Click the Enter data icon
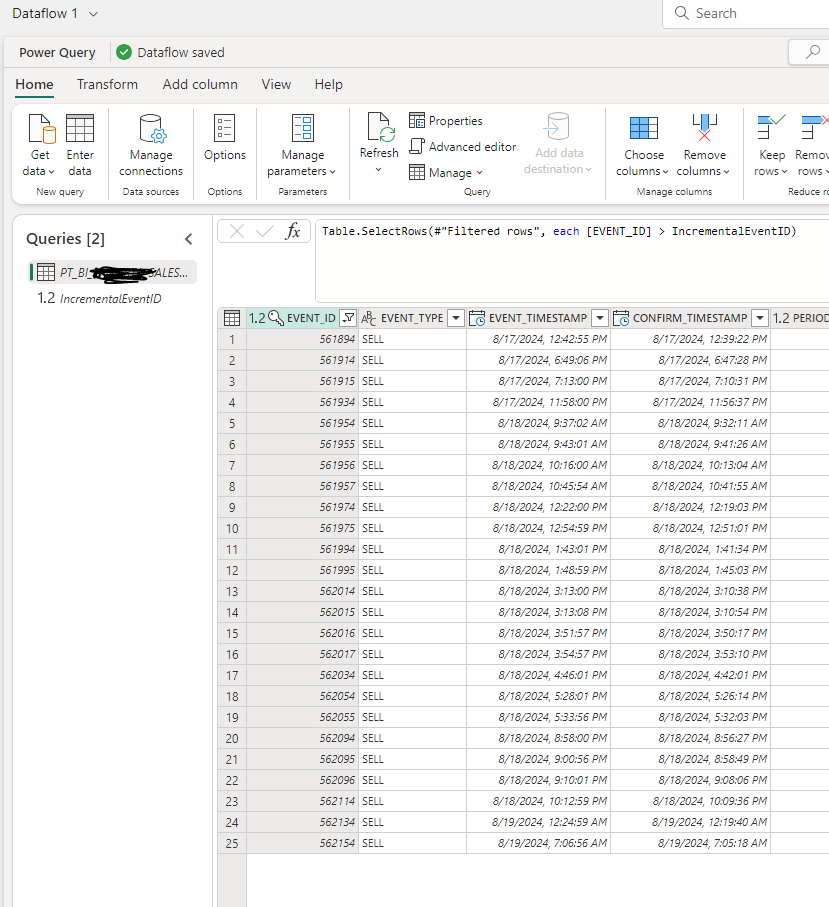829x907 pixels. 80,128
